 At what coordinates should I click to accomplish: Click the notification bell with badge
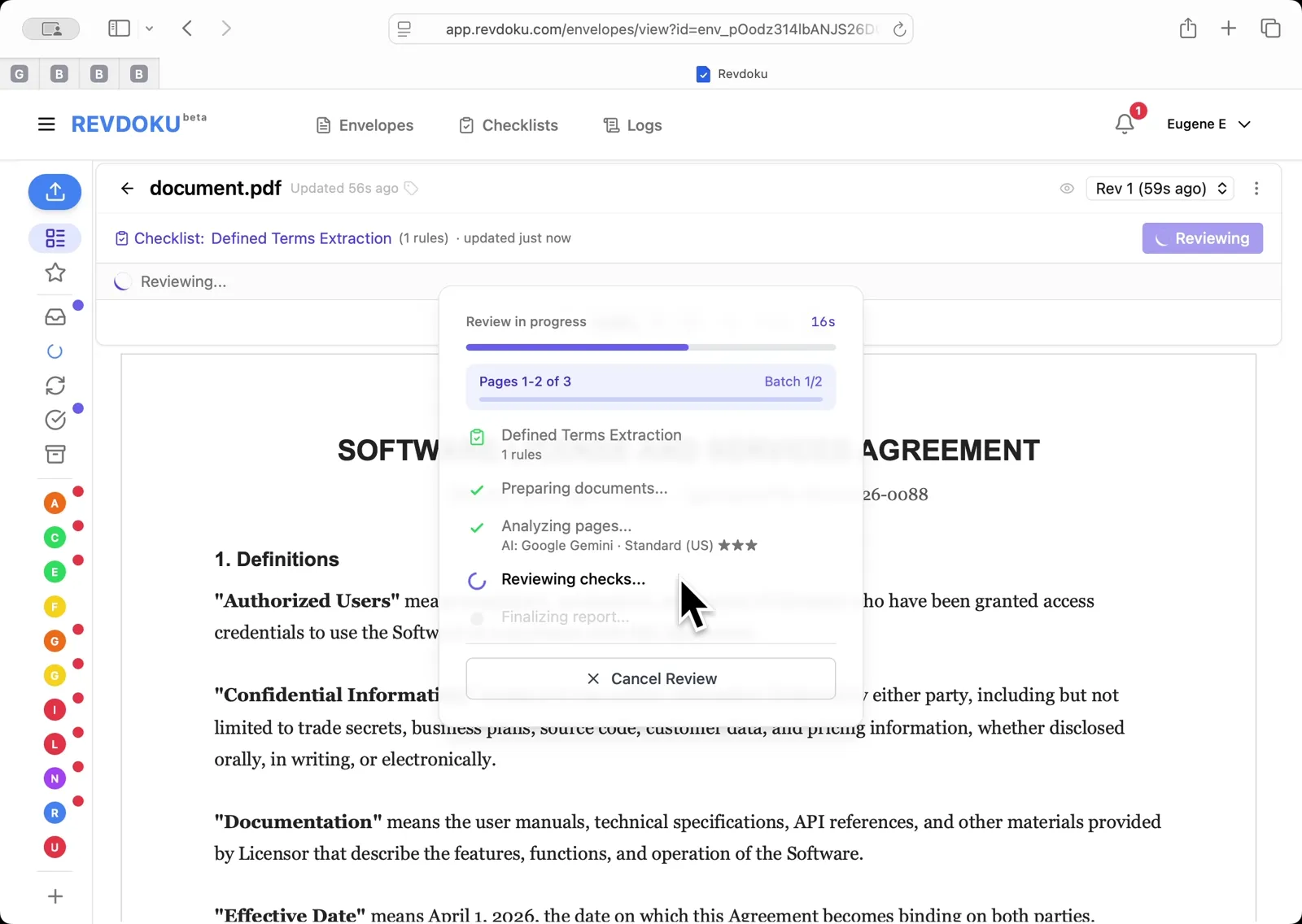[1125, 124]
